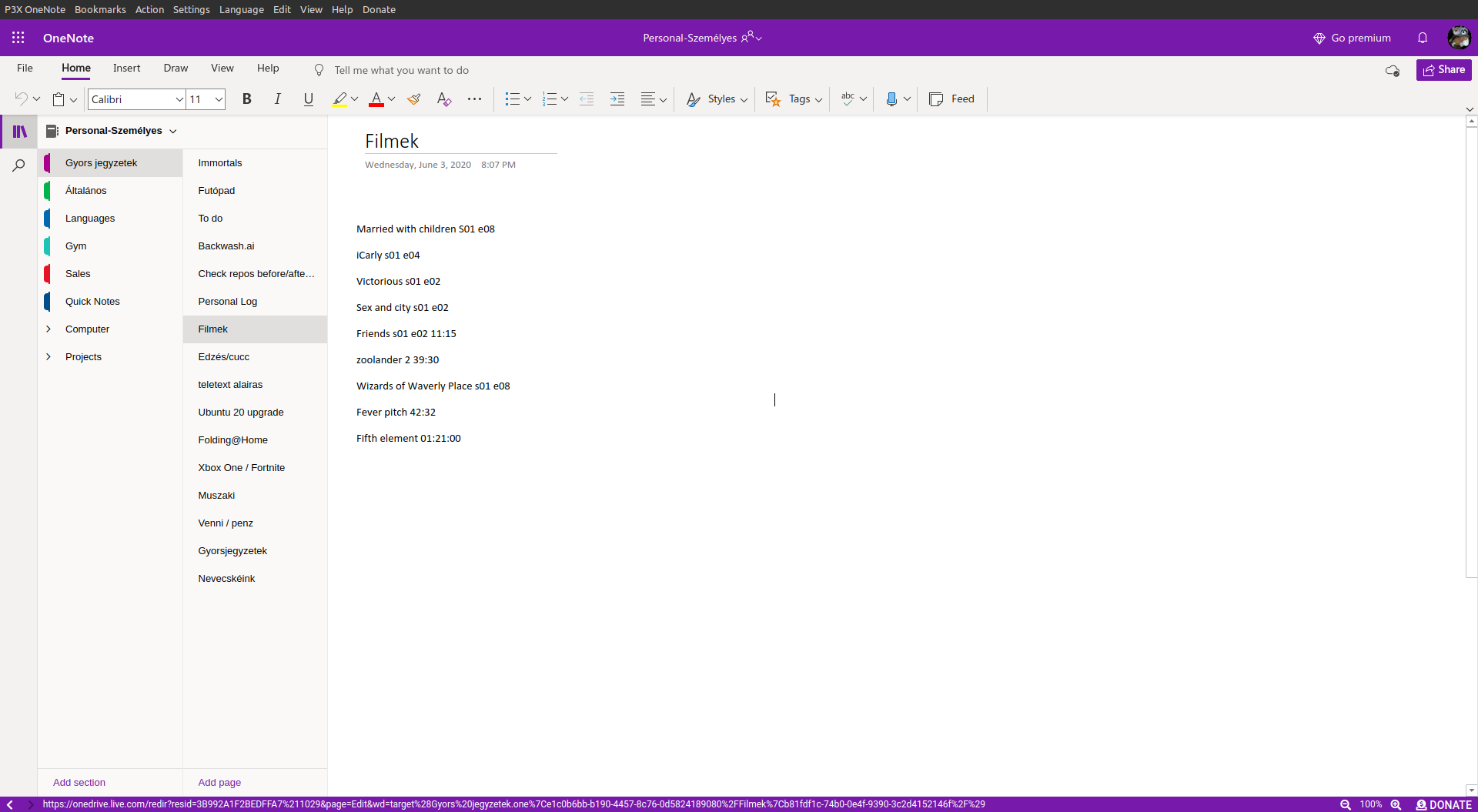Click the notifications bell icon
Image resolution: width=1478 pixels, height=812 pixels.
tap(1423, 38)
